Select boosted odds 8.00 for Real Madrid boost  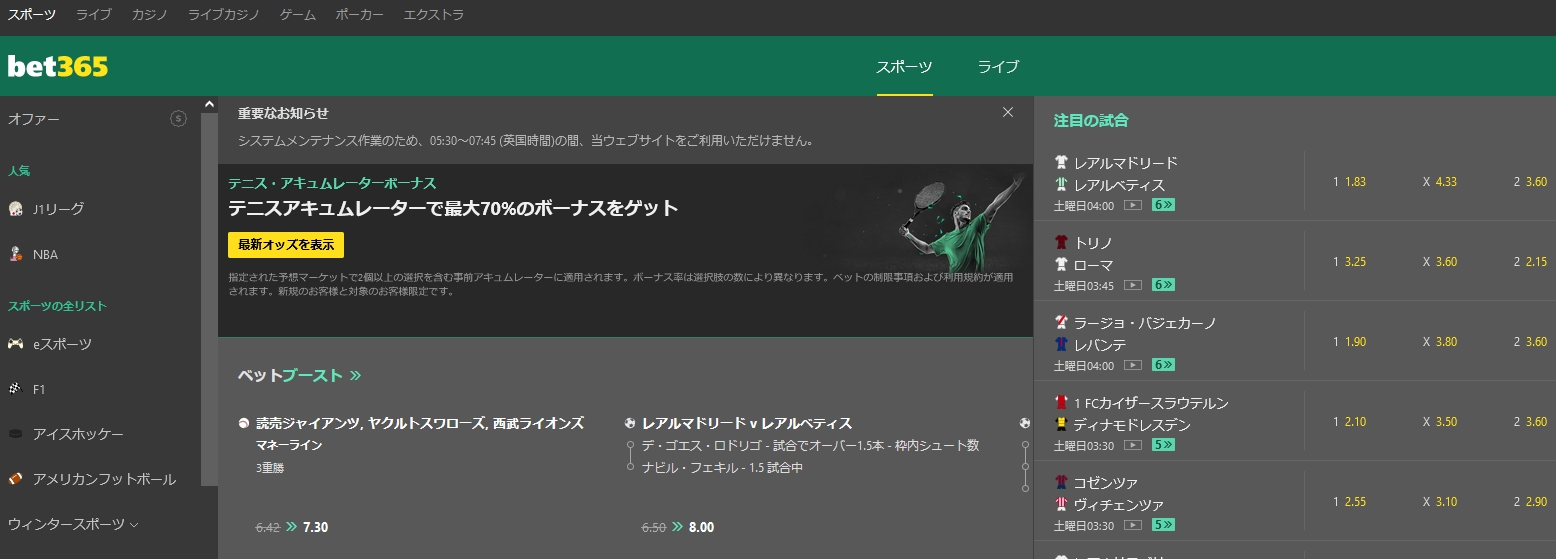click(x=701, y=526)
